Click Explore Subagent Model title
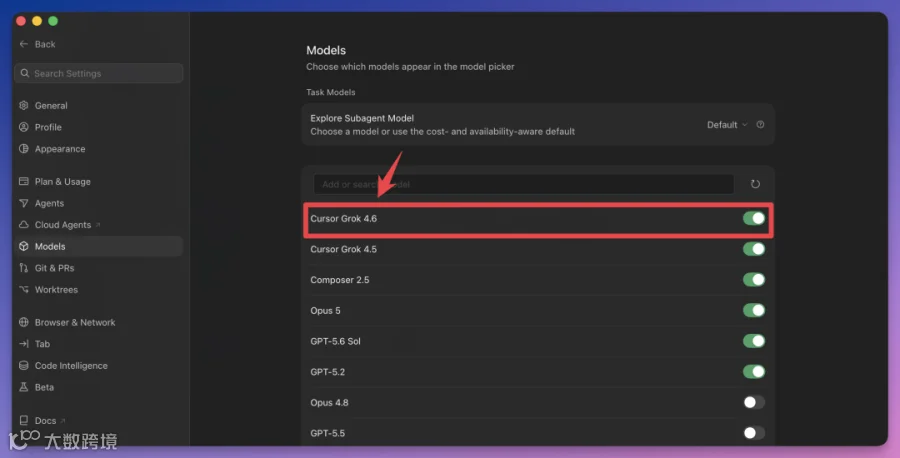The width and height of the screenshot is (900, 458). click(x=362, y=118)
